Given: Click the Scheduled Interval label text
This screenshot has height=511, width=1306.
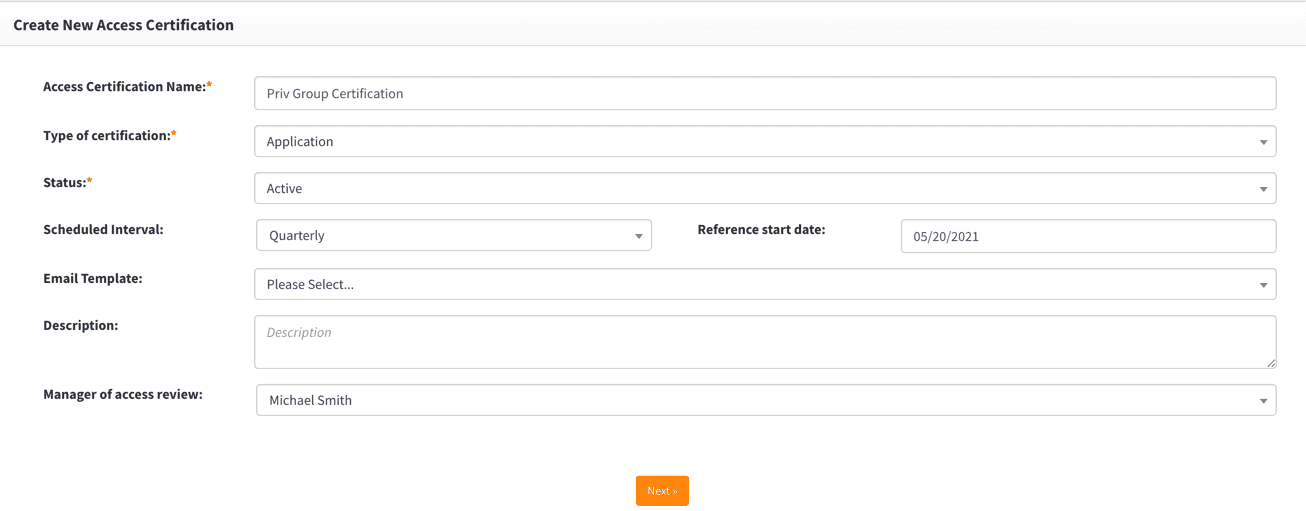Looking at the screenshot, I should click(x=103, y=229).
